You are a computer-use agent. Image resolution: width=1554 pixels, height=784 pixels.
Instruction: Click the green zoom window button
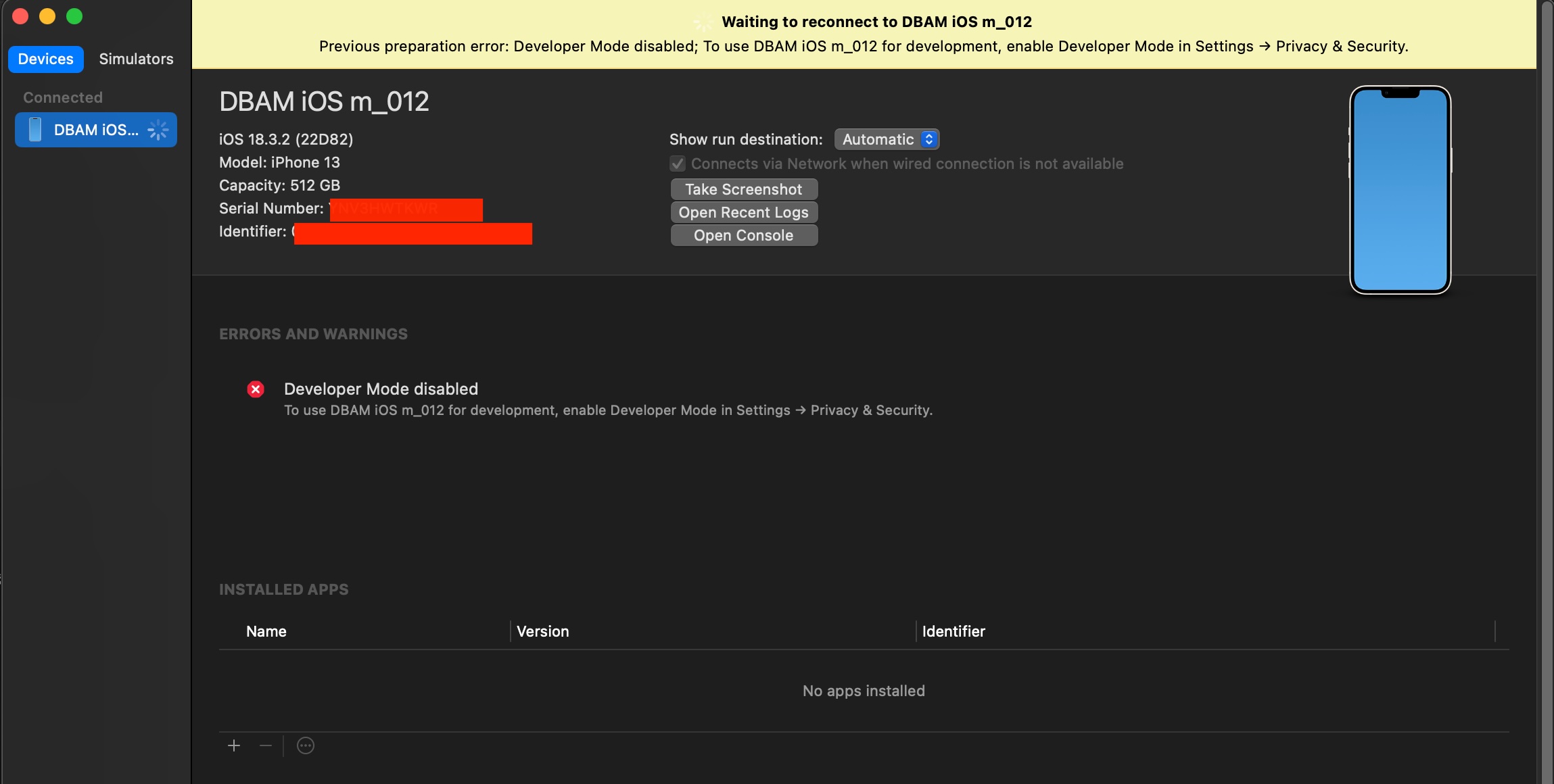[74, 16]
